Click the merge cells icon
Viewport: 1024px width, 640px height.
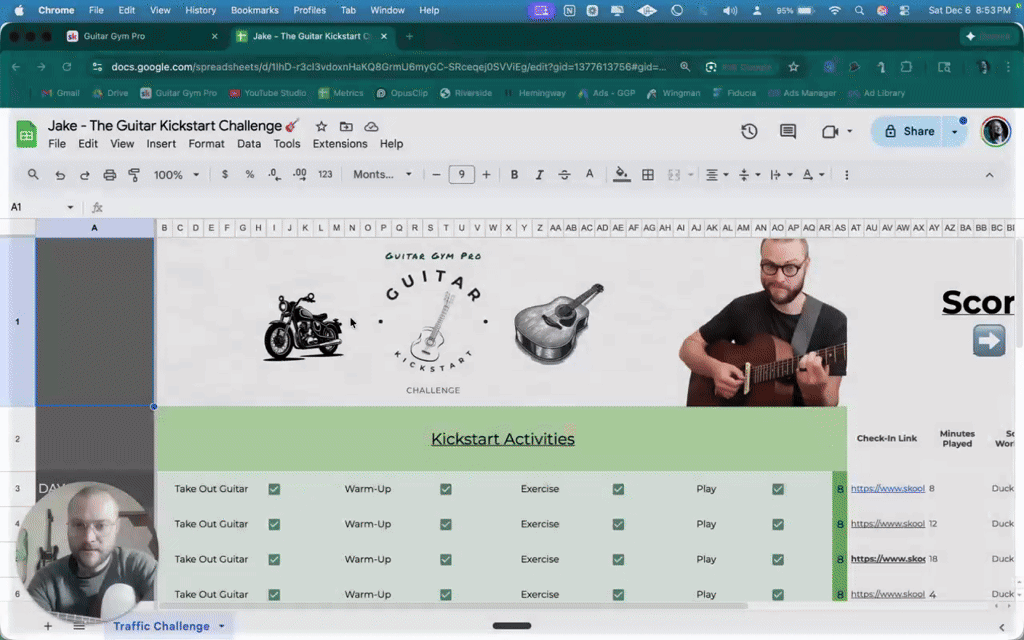pos(674,174)
